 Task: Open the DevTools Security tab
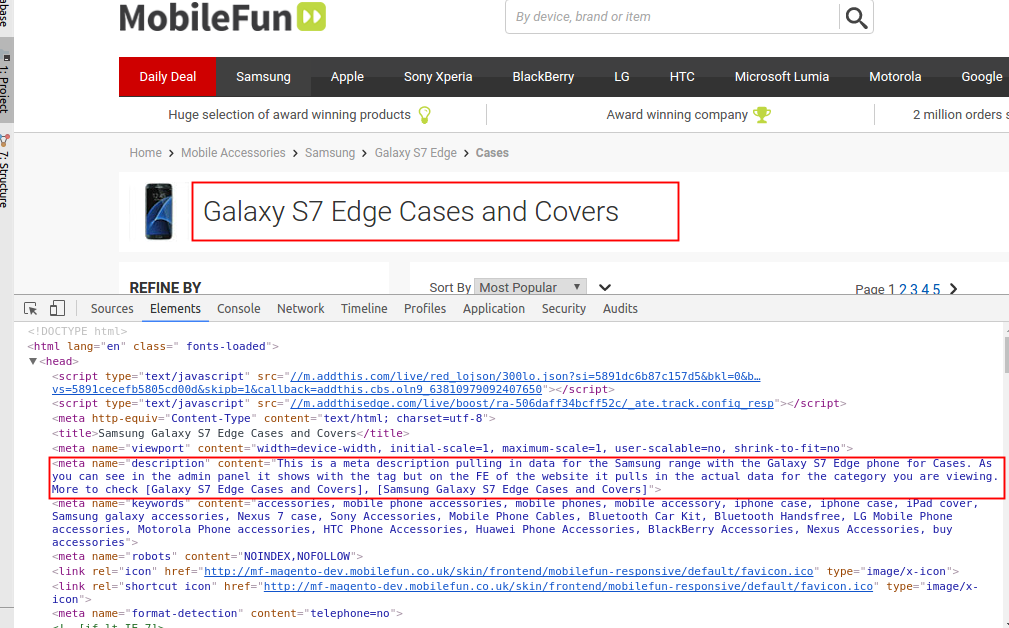(x=564, y=309)
